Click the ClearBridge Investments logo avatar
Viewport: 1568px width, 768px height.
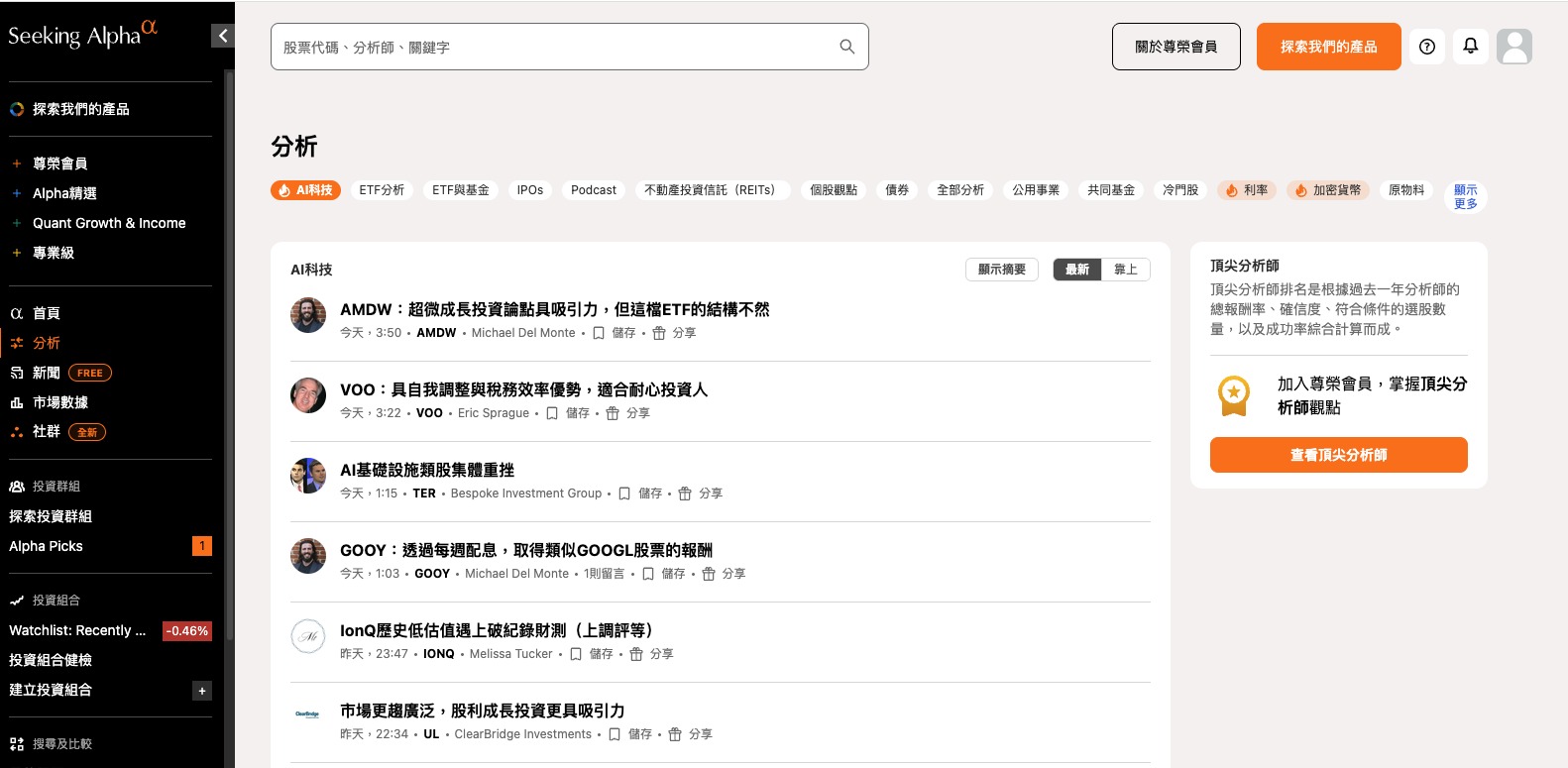(x=308, y=714)
